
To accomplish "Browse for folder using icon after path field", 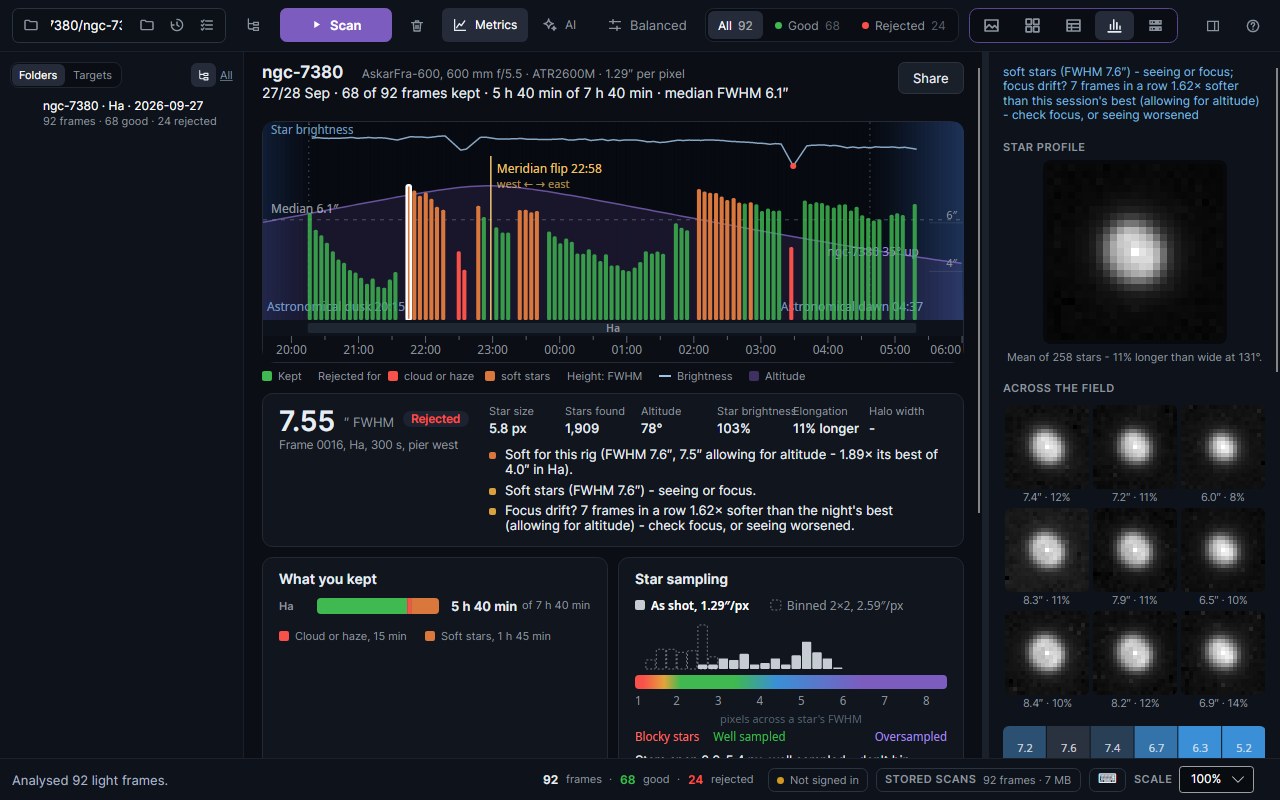I will point(147,25).
